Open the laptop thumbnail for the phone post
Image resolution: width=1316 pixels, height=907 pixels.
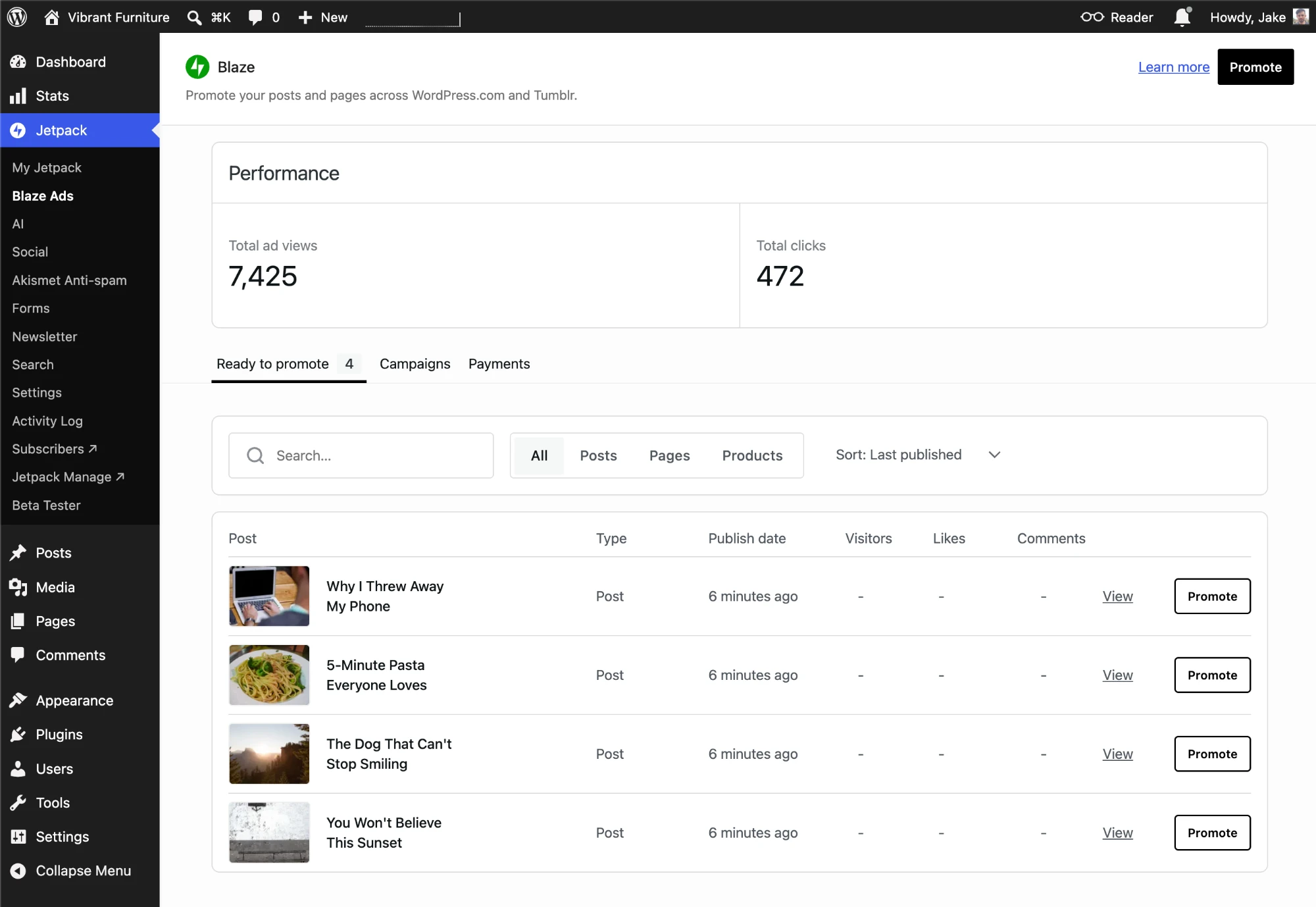(269, 596)
